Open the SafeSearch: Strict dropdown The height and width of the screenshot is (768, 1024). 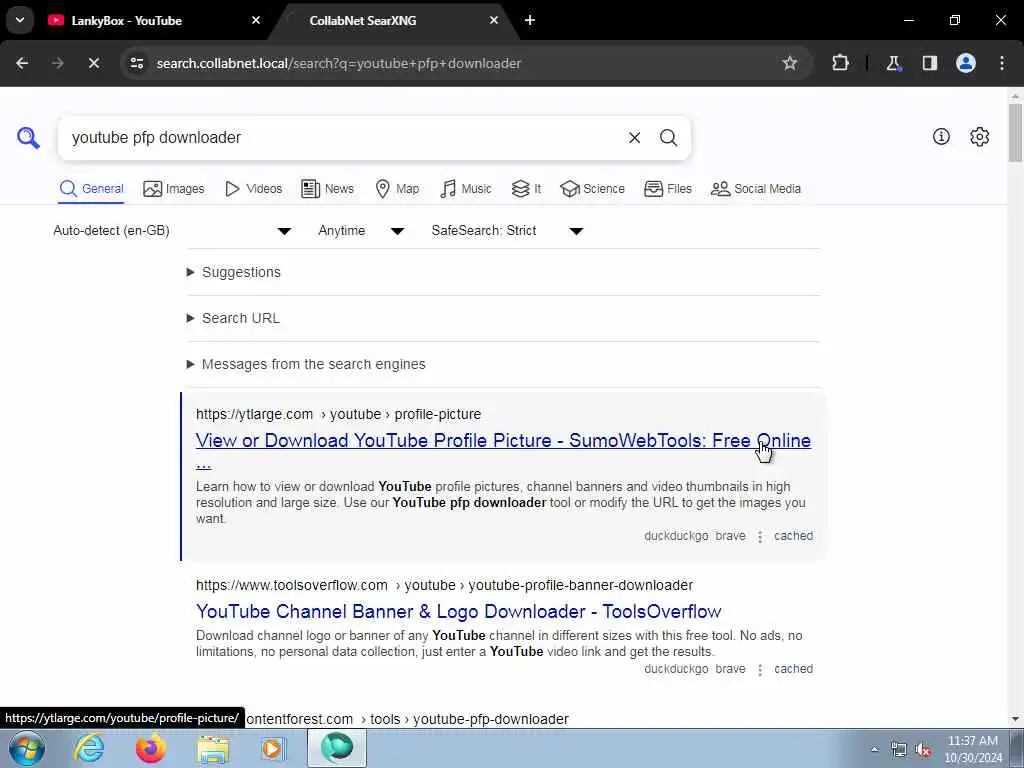[507, 231]
